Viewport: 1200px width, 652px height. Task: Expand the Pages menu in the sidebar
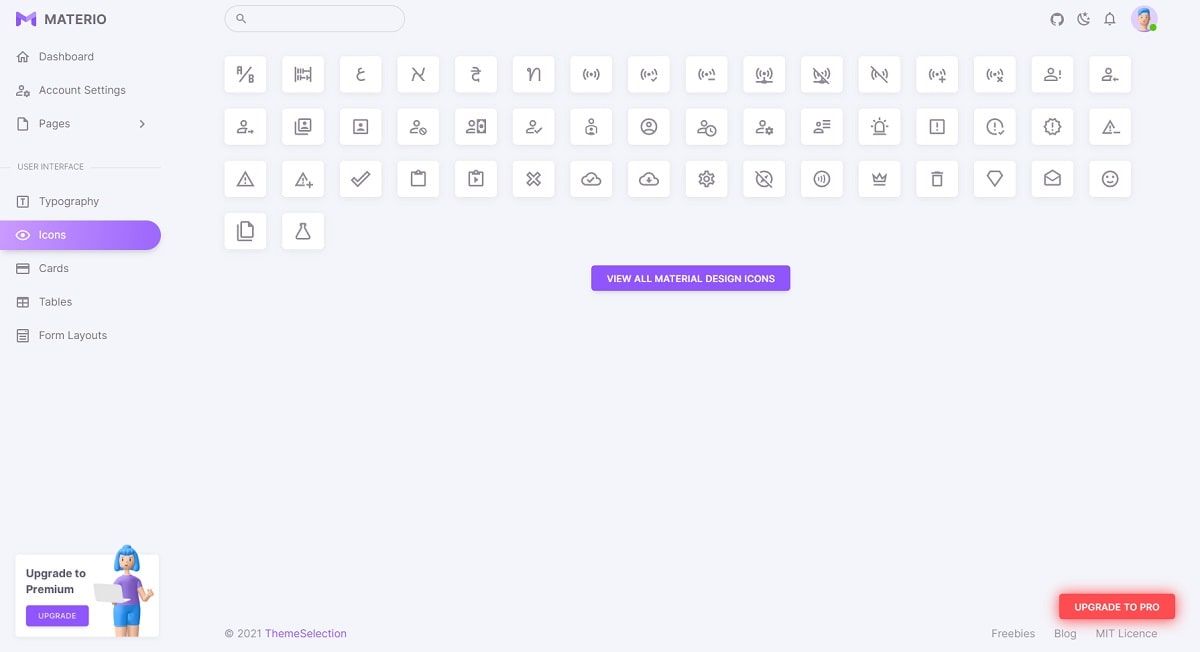(x=80, y=123)
